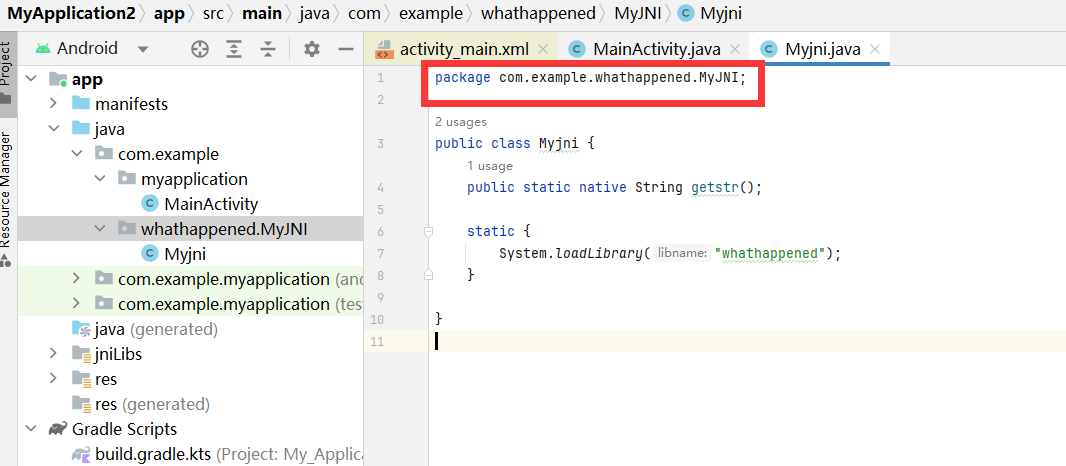
Task: Fold the static block using gutter marker
Action: pyautogui.click(x=428, y=232)
